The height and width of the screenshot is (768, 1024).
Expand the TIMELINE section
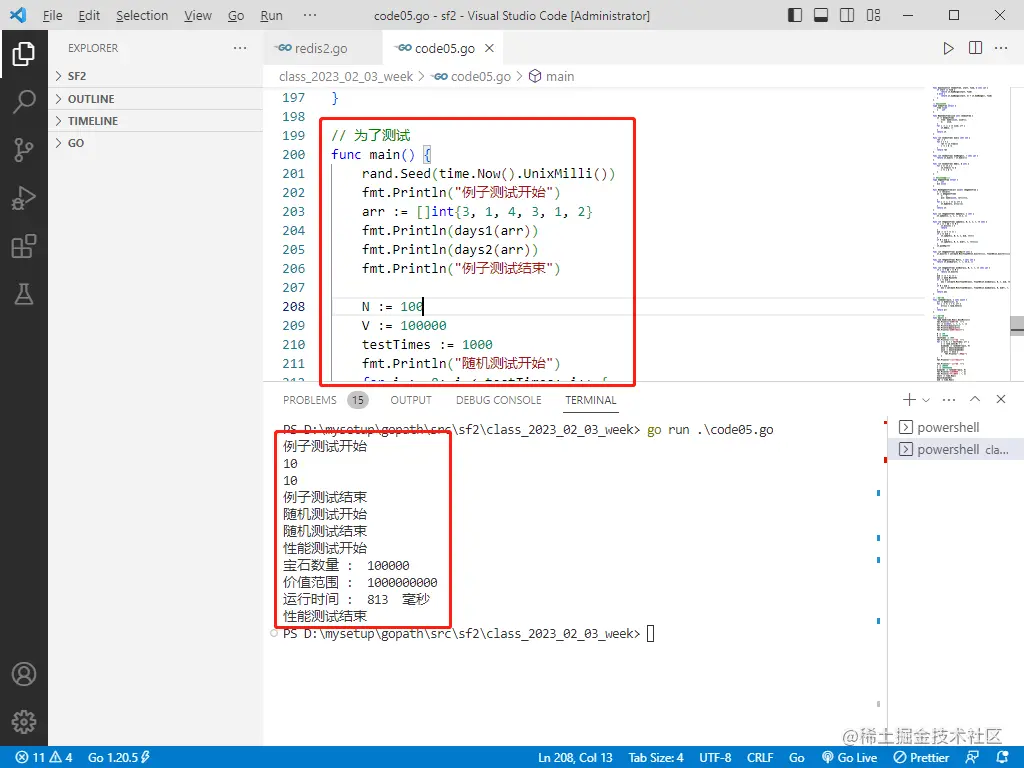point(155,121)
